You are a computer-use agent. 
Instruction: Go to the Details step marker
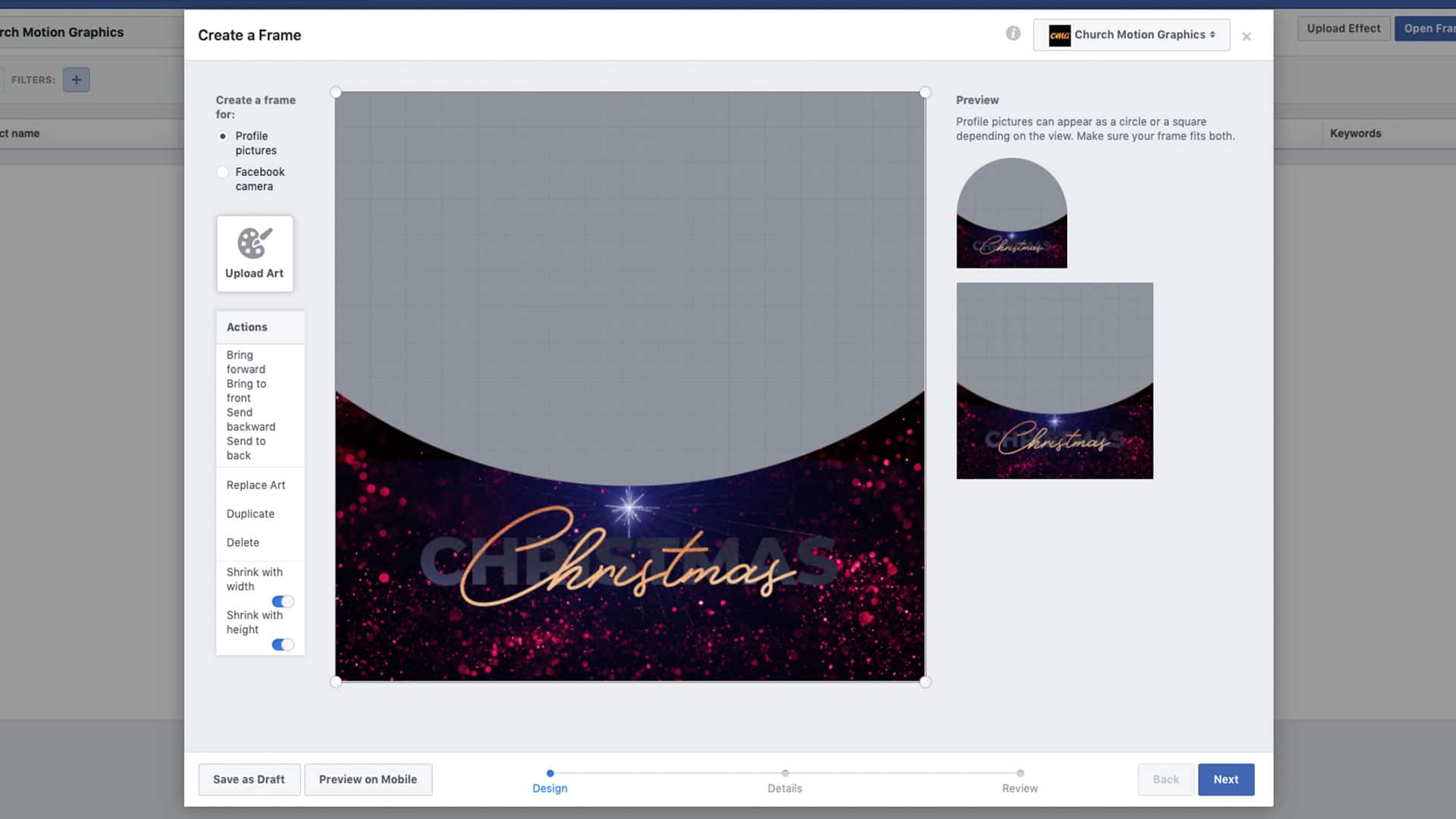pos(785,773)
